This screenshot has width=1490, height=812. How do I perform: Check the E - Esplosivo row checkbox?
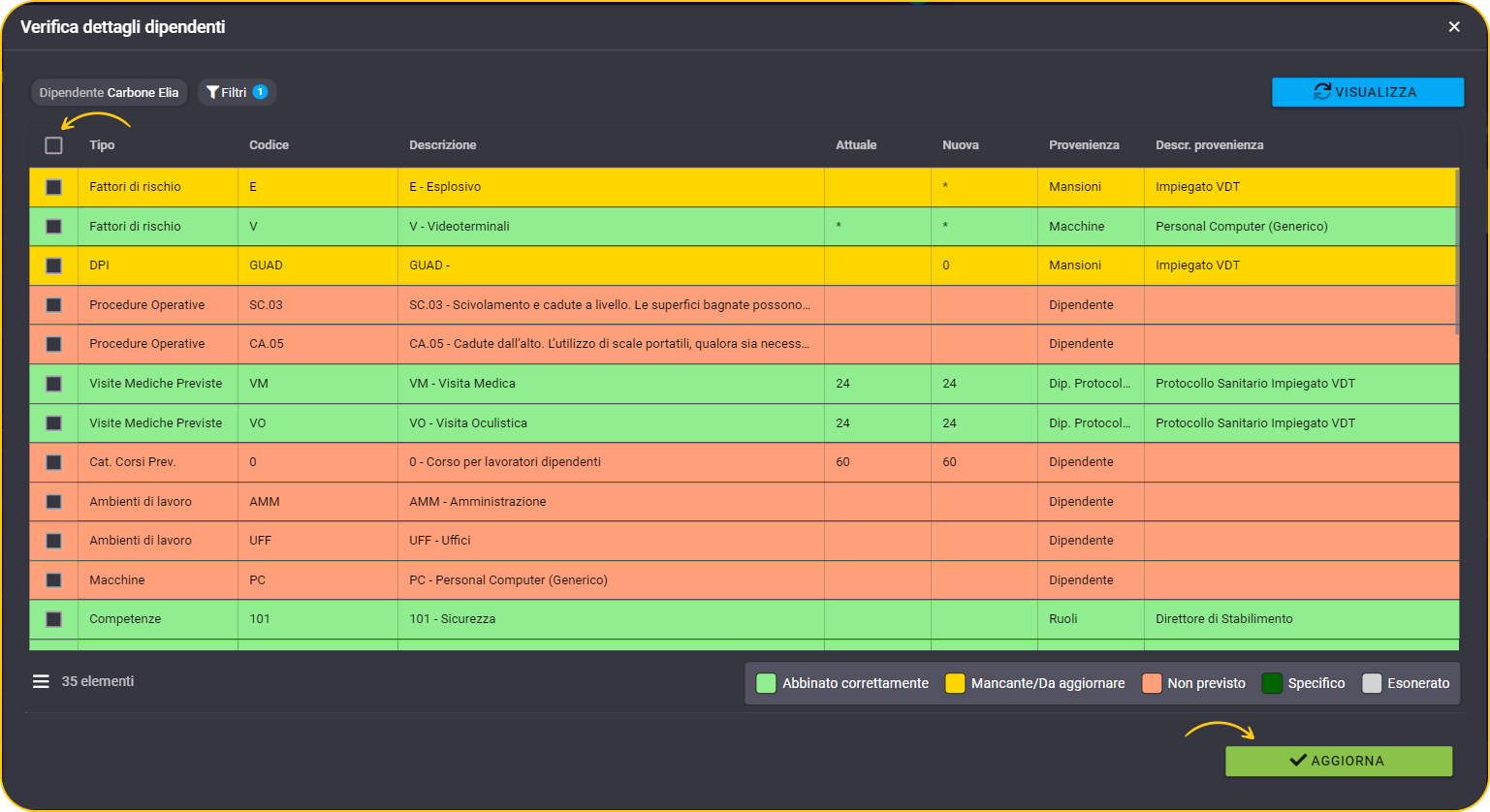(x=53, y=187)
